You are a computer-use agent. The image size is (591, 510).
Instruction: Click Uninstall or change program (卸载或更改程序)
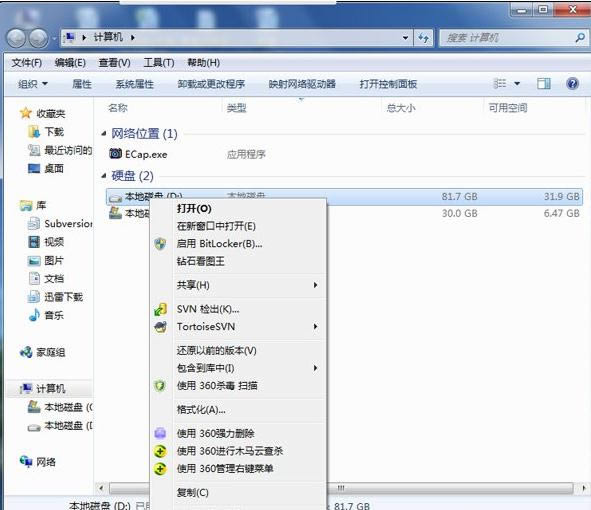coord(211,84)
